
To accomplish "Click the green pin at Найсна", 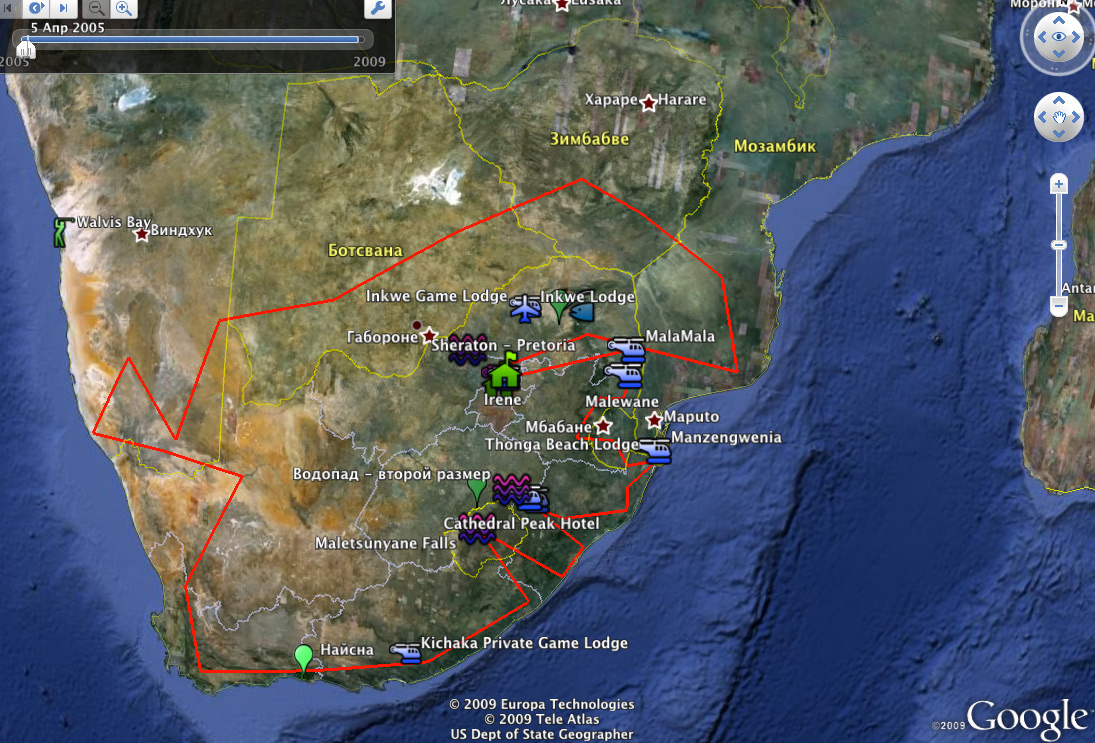I will pos(303,658).
